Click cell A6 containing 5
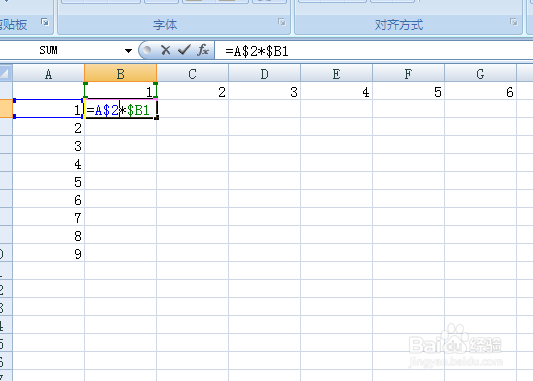The height and width of the screenshot is (381, 533). coord(49,181)
